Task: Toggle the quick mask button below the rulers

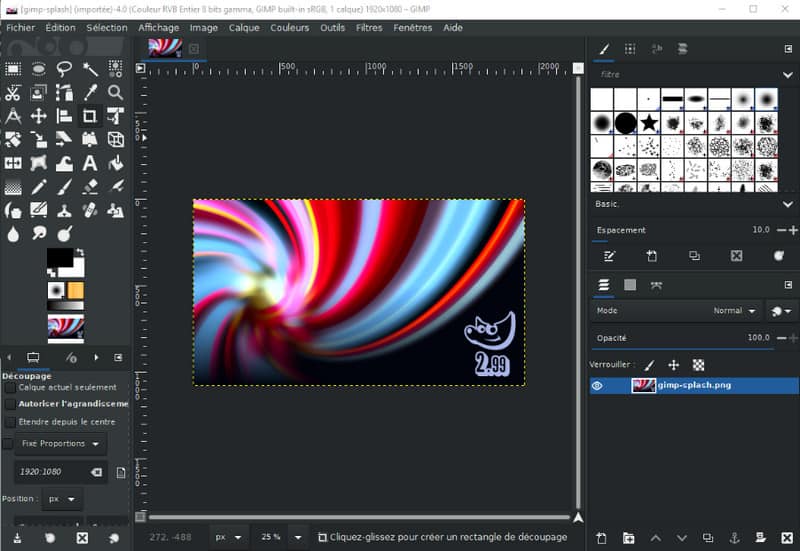Action: click(x=140, y=517)
